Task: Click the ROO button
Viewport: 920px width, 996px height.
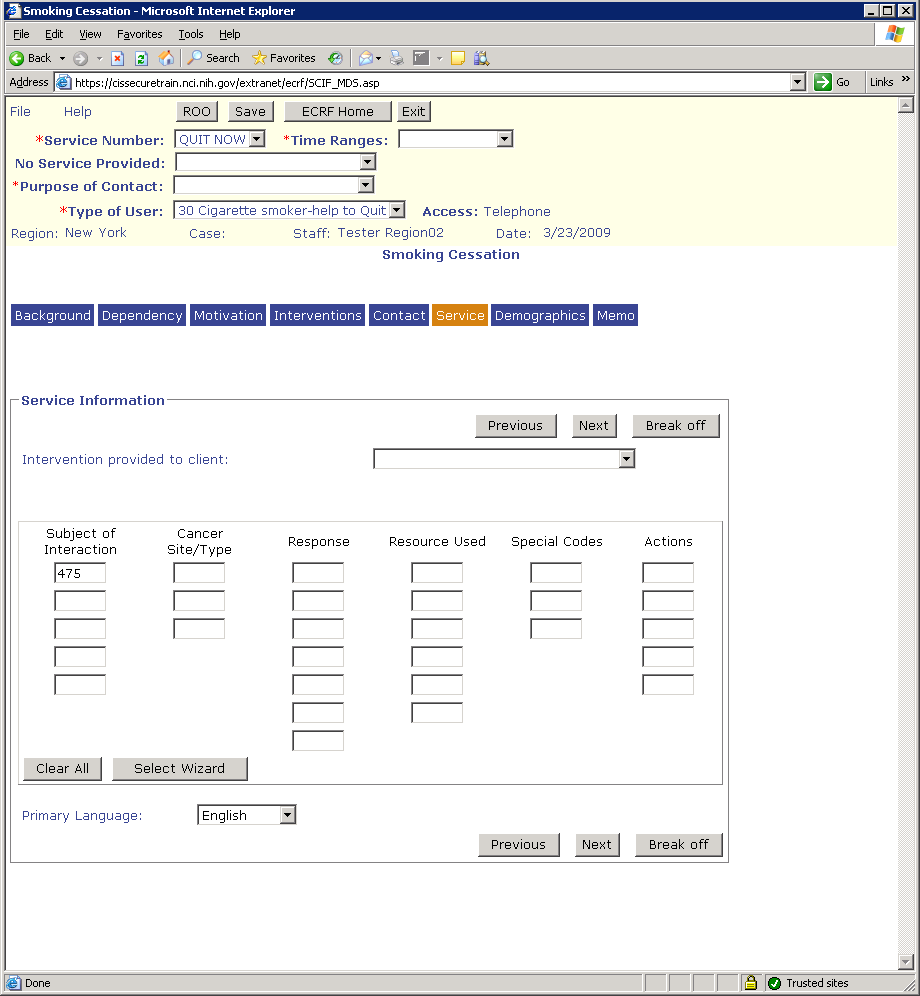Action: click(197, 111)
